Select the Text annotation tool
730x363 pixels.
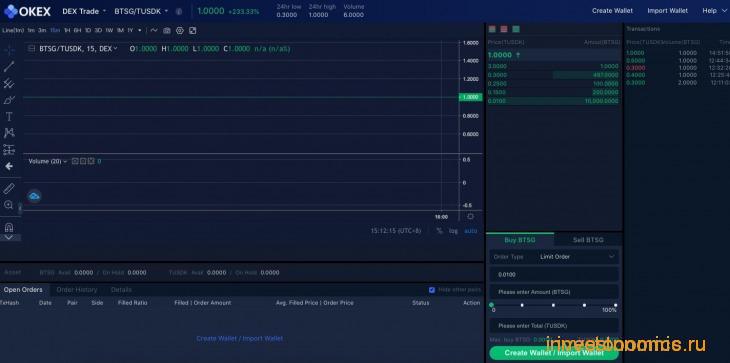9,116
